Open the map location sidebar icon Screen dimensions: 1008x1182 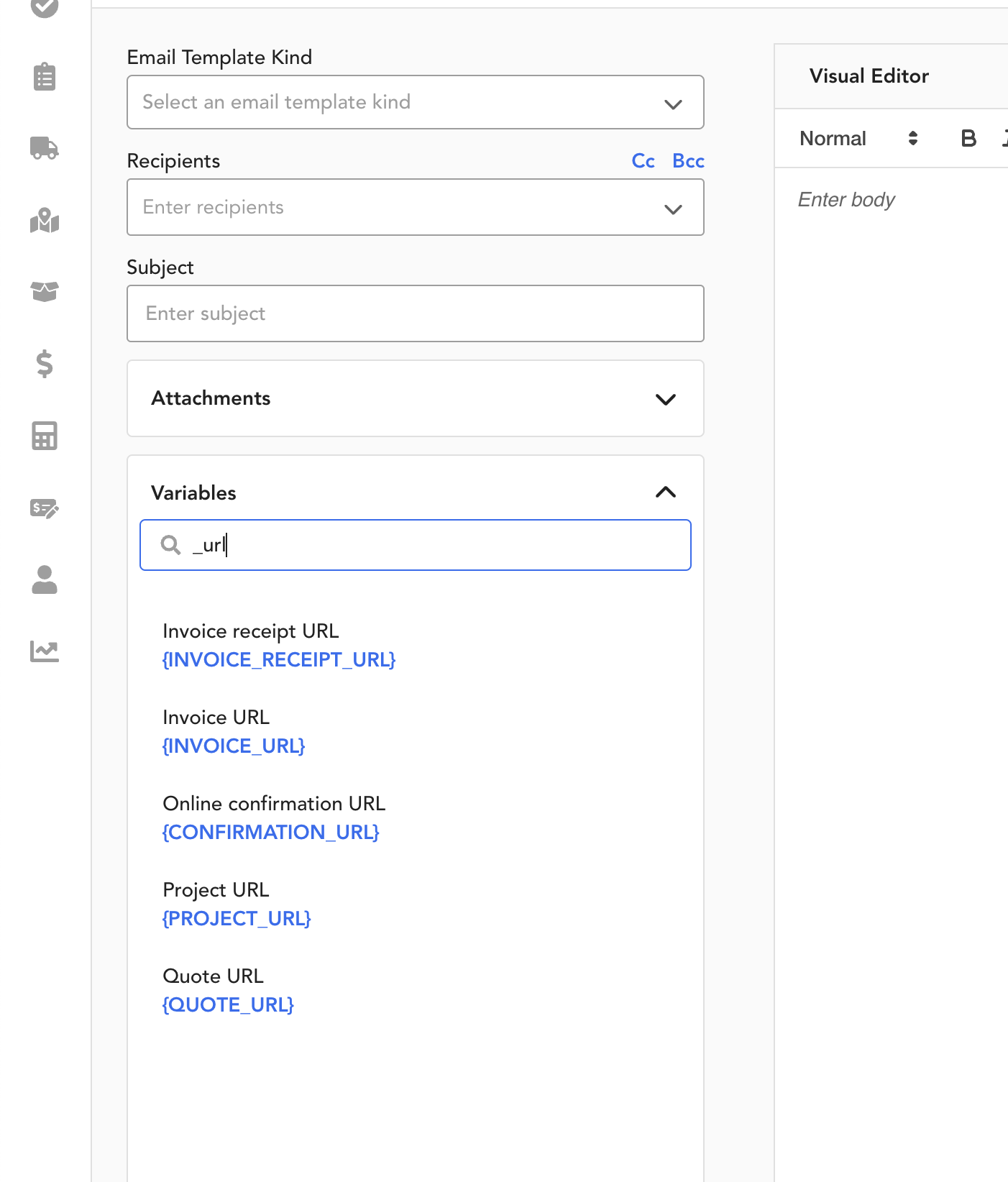point(45,220)
